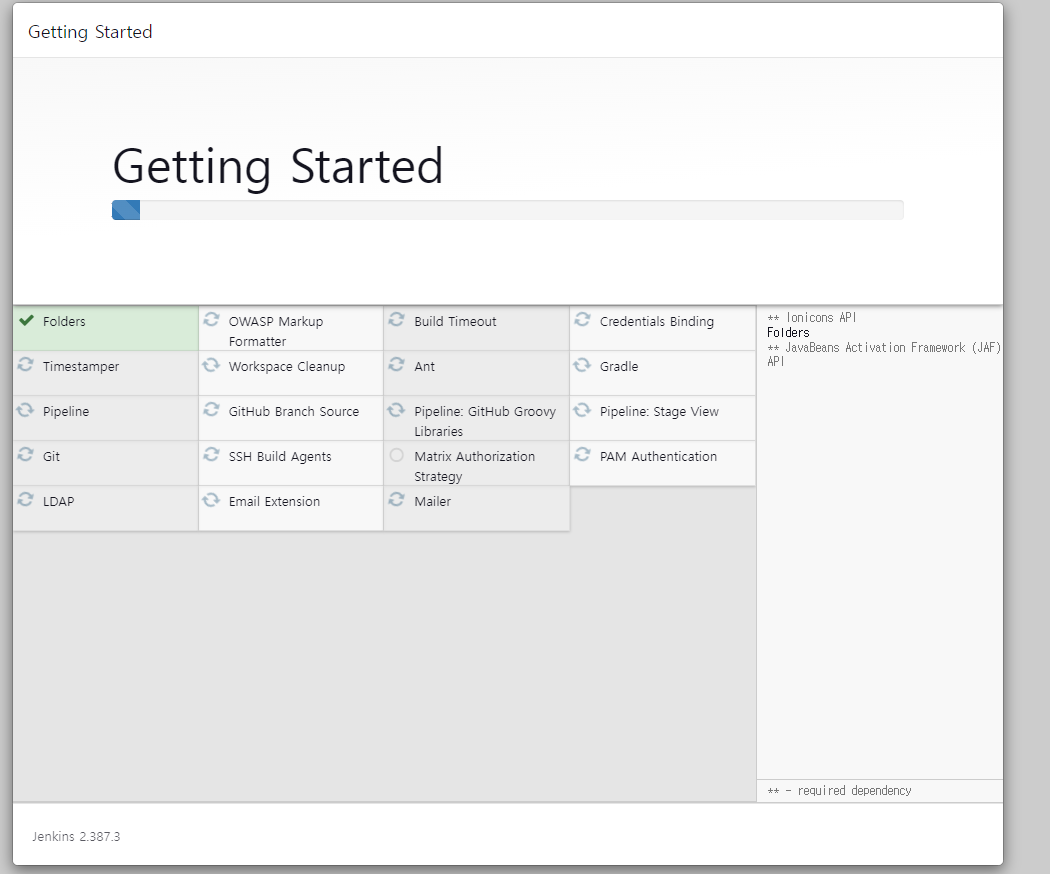Viewport: 1050px width, 874px height.
Task: Click the PAM Authentication label
Action: pos(658,456)
